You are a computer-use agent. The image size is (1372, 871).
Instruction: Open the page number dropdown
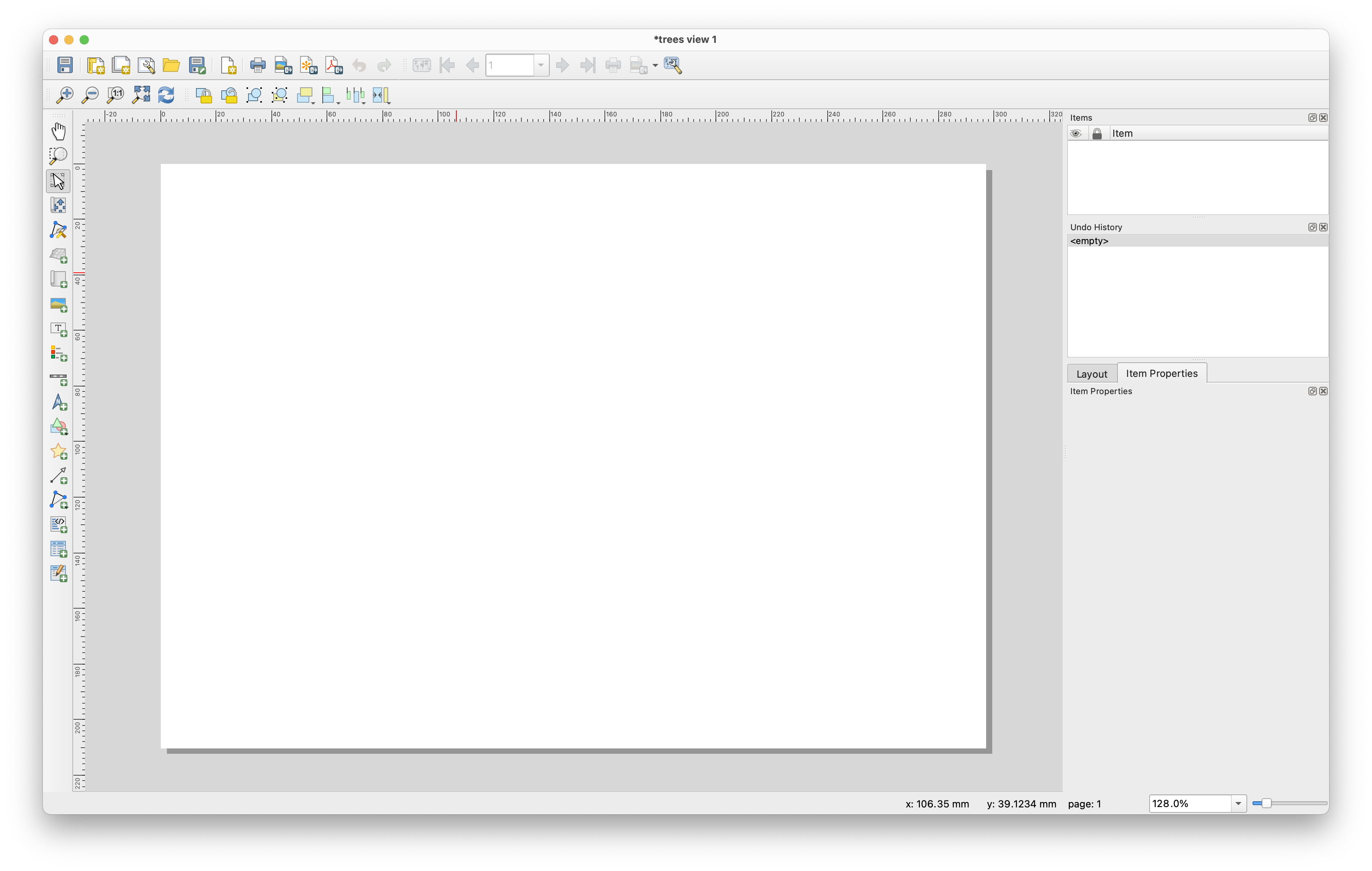tap(541, 65)
